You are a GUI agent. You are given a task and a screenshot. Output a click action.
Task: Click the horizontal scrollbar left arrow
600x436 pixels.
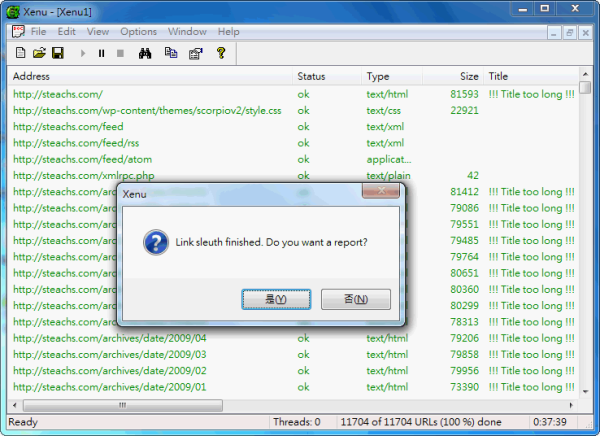click(15, 405)
